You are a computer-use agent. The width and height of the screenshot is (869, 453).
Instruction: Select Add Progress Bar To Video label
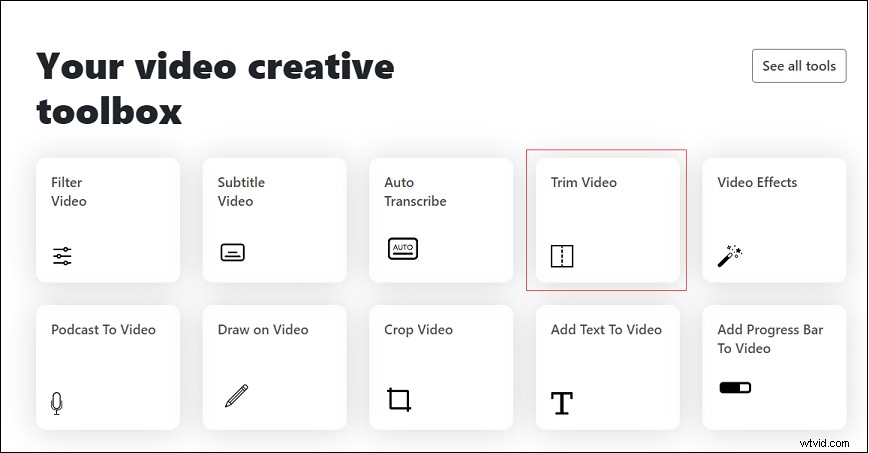point(770,339)
